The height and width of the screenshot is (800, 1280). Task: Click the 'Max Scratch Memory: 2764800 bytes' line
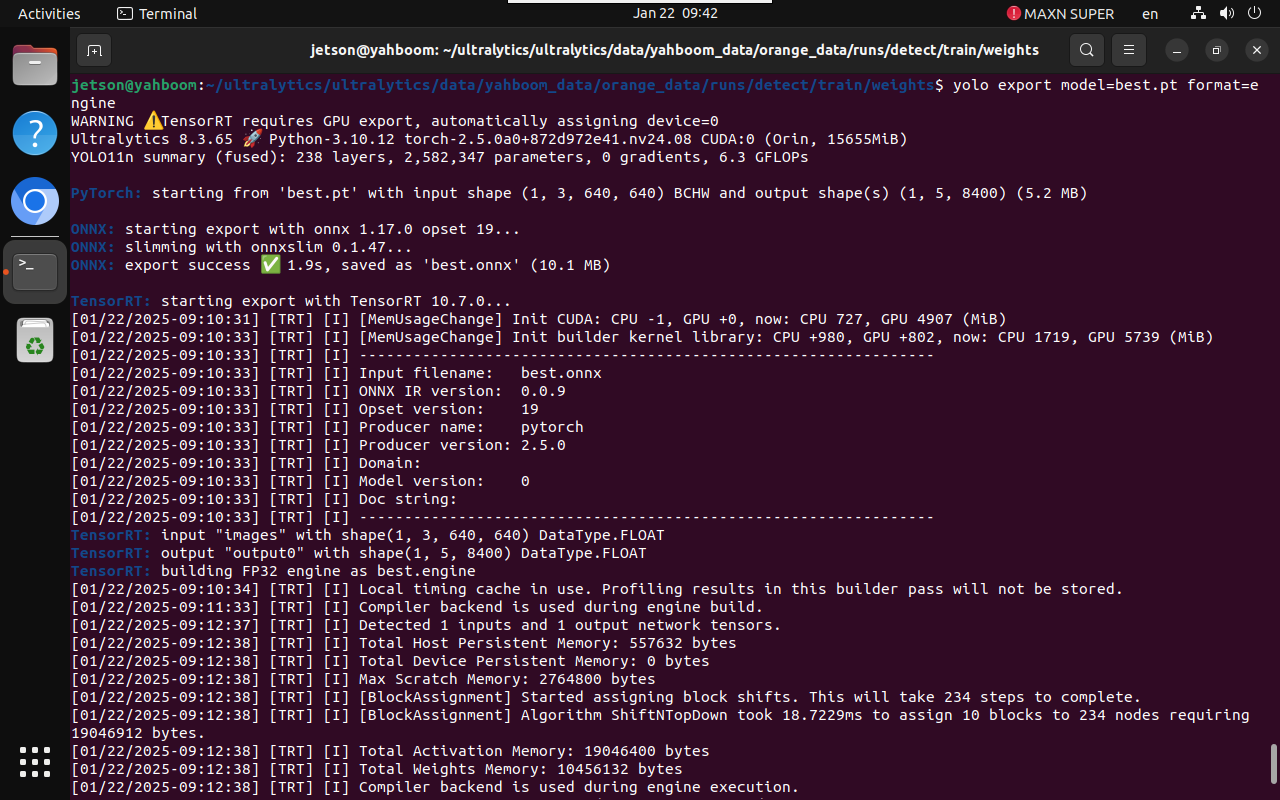(x=363, y=679)
